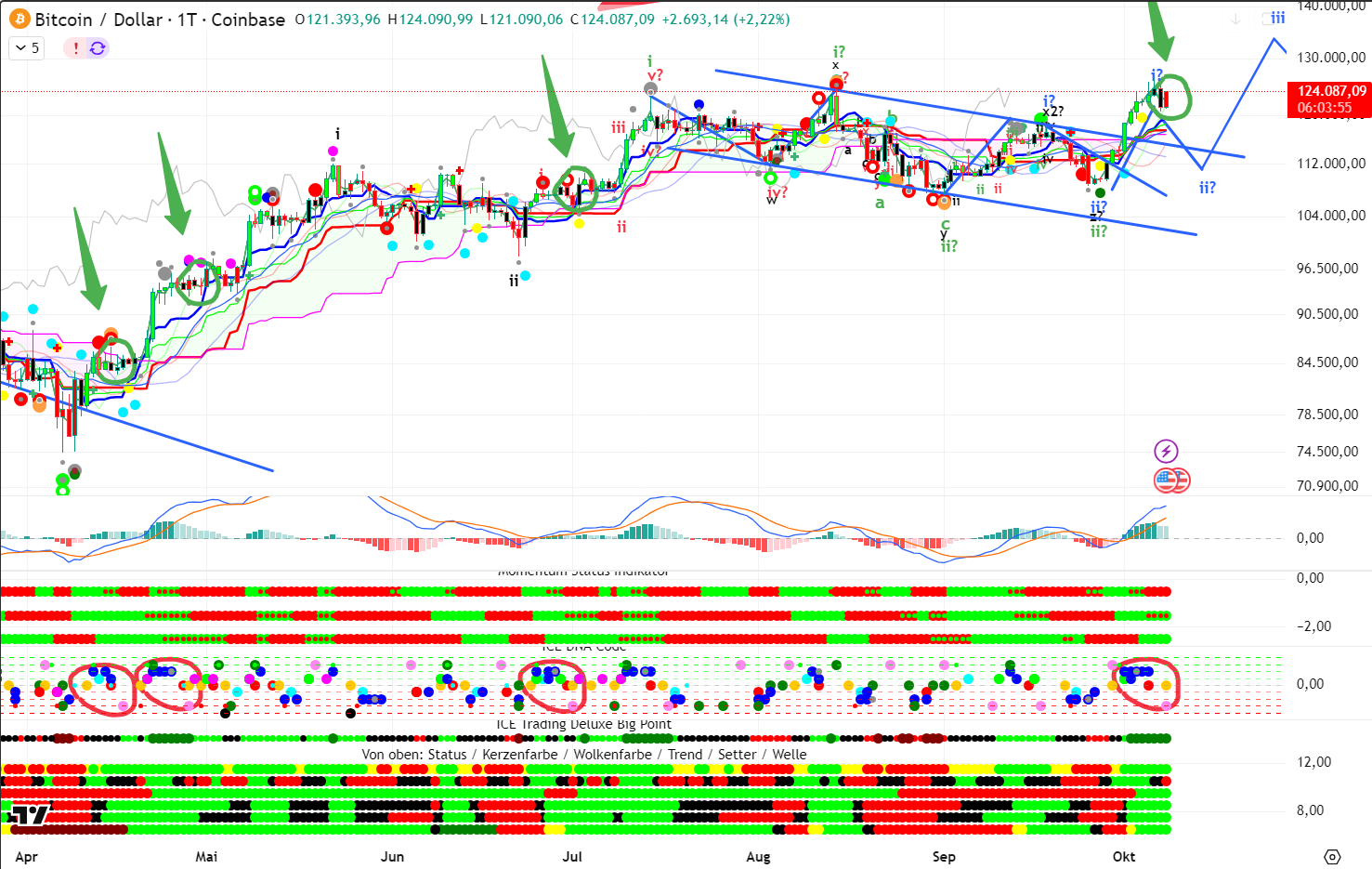
Task: Click the purple refresh arrows icon
Action: coord(98,48)
